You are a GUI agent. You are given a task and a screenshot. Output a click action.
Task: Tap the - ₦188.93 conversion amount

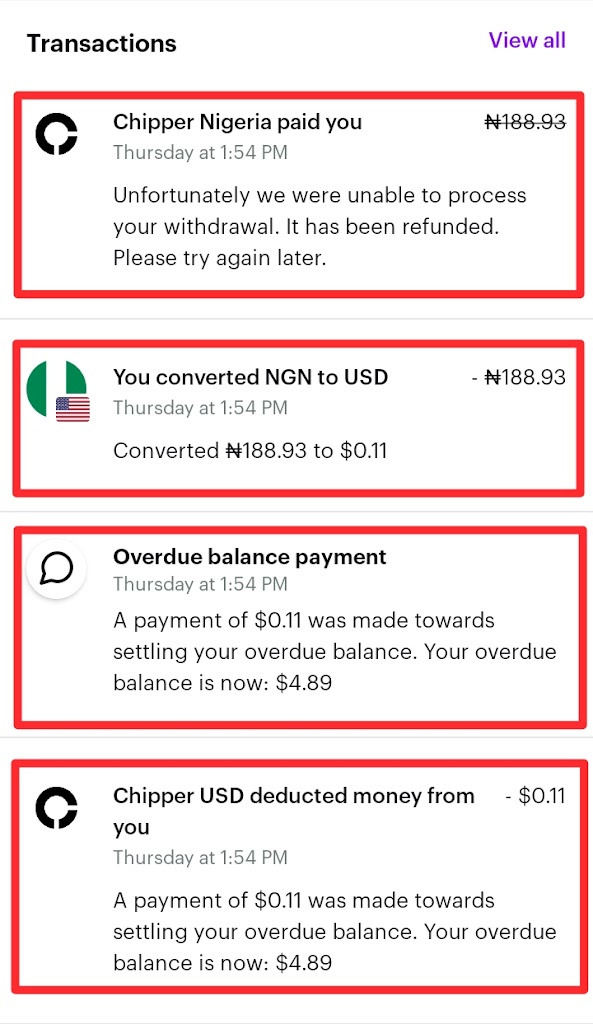tap(519, 377)
